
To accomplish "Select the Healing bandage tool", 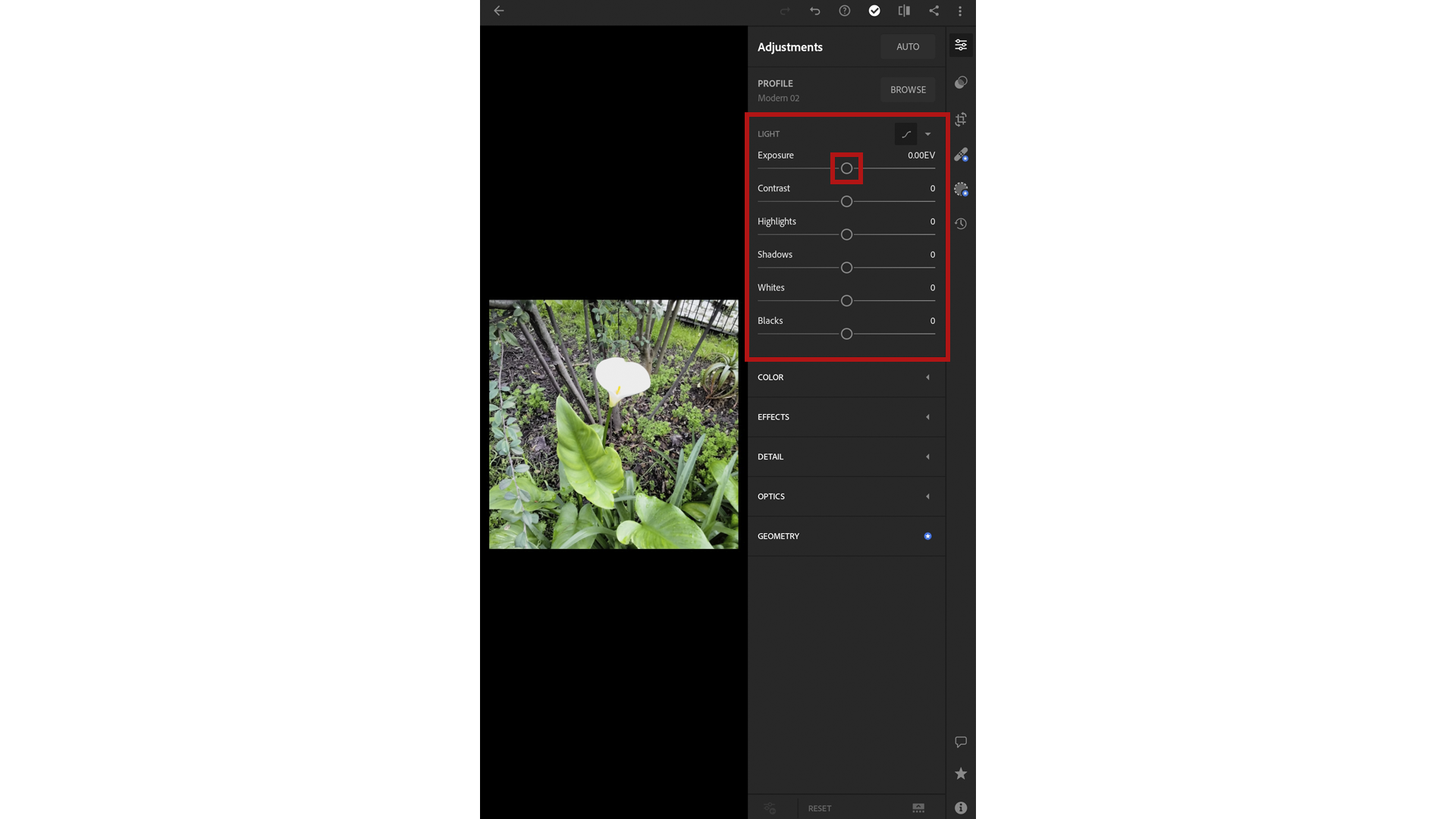I will tap(961, 155).
